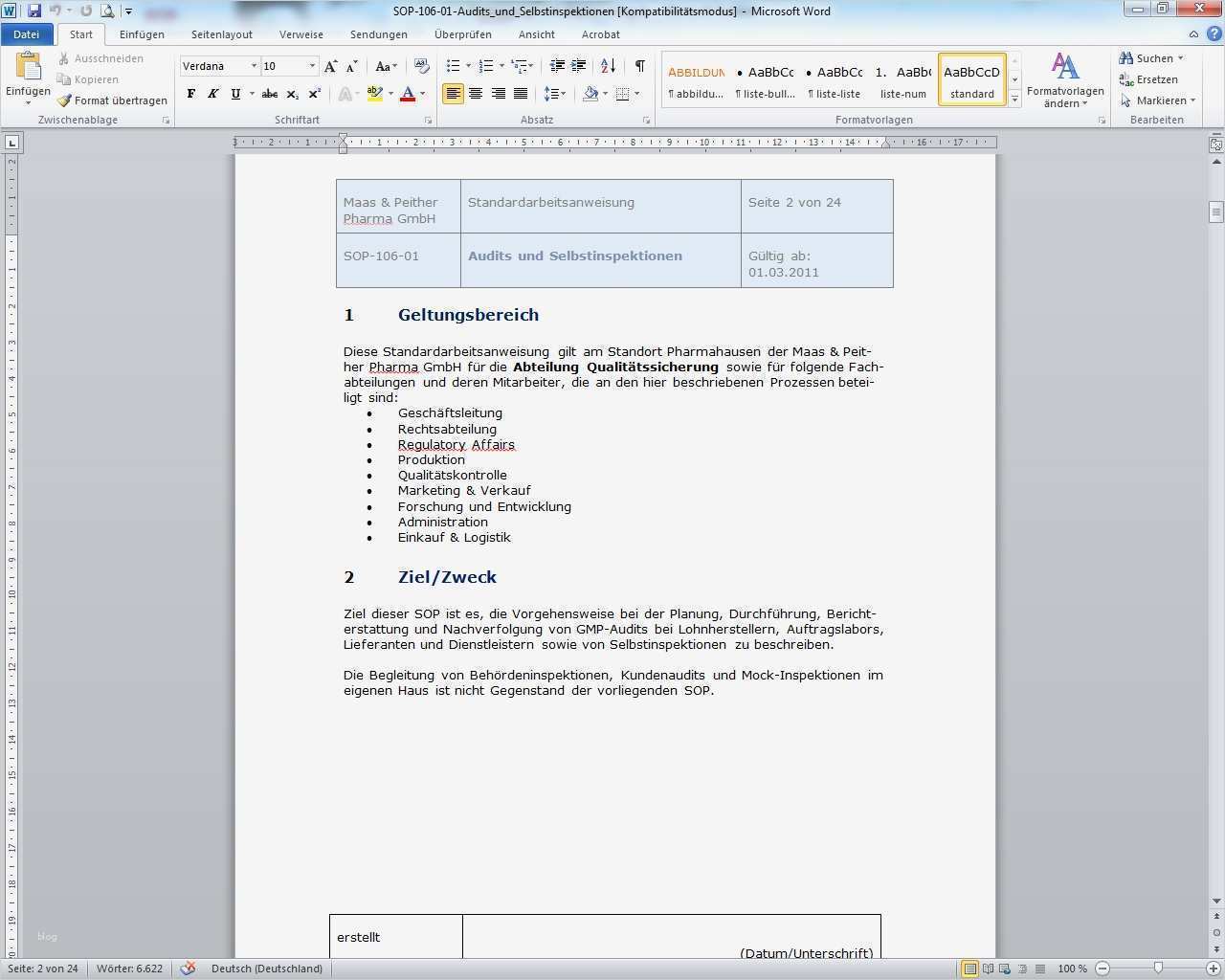
Task: Click the zoom slider handle
Action: click(x=1158, y=969)
